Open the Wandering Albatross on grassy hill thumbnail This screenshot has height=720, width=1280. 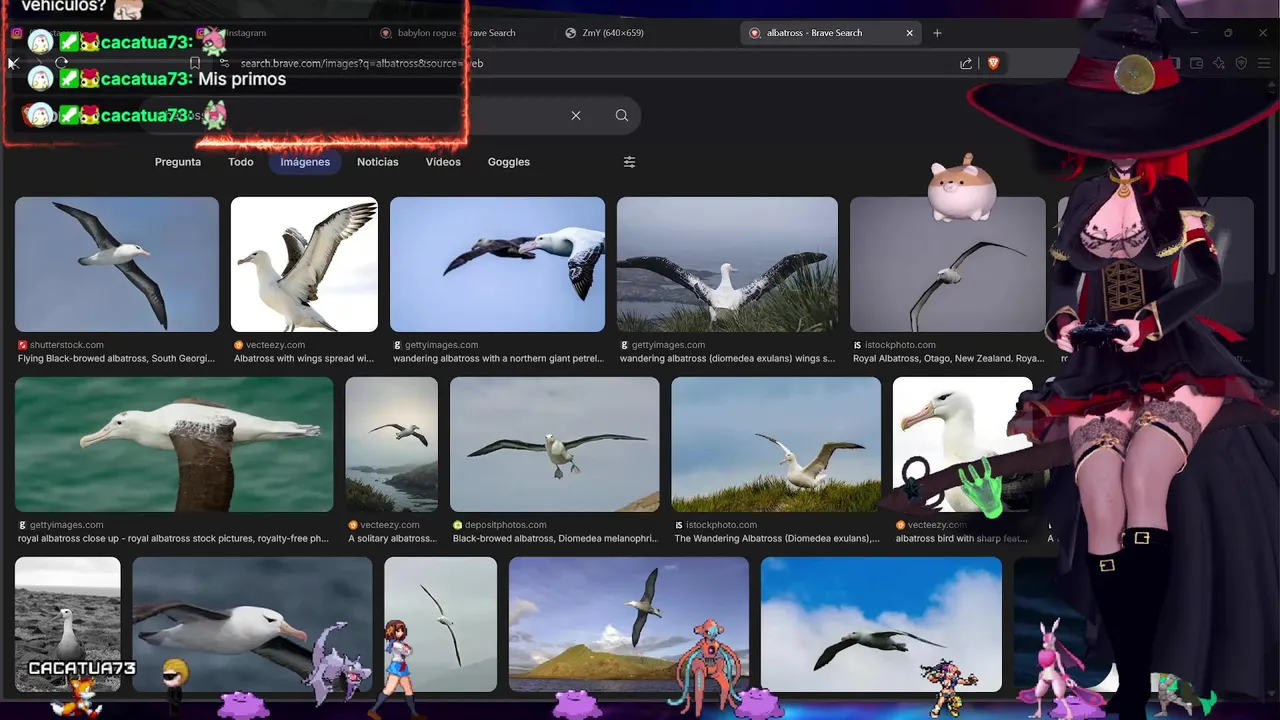tap(776, 444)
